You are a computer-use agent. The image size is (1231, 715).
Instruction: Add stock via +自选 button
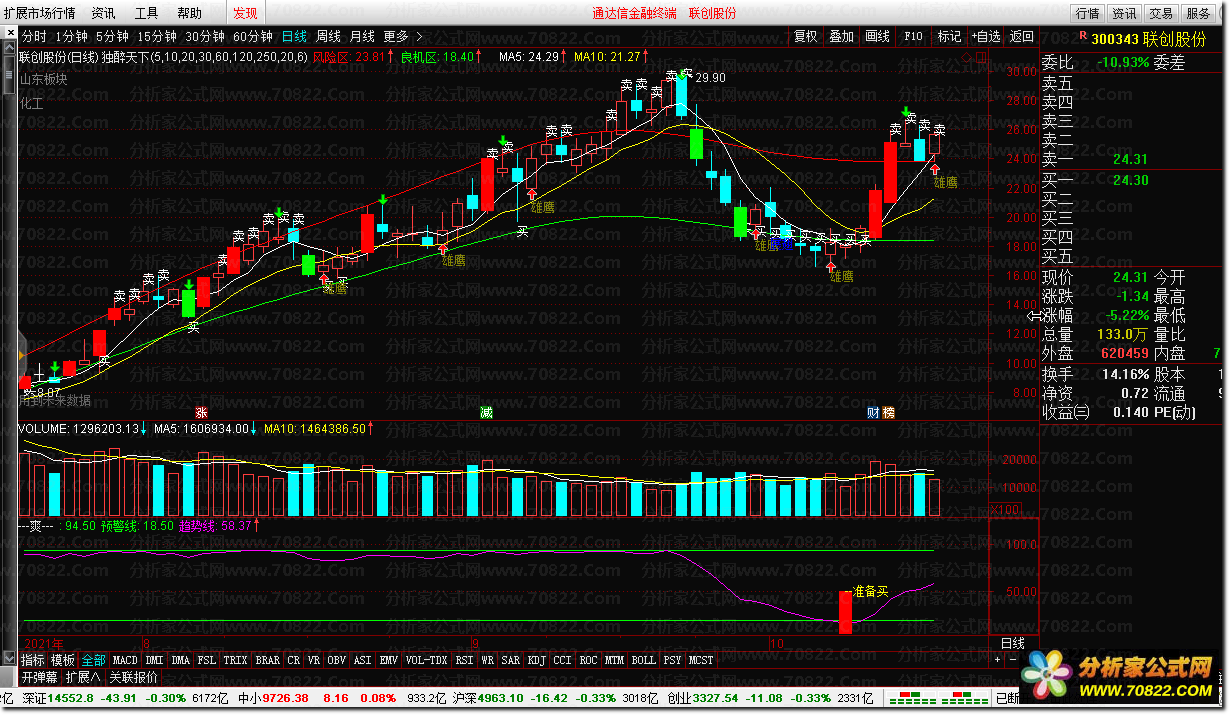pos(984,36)
